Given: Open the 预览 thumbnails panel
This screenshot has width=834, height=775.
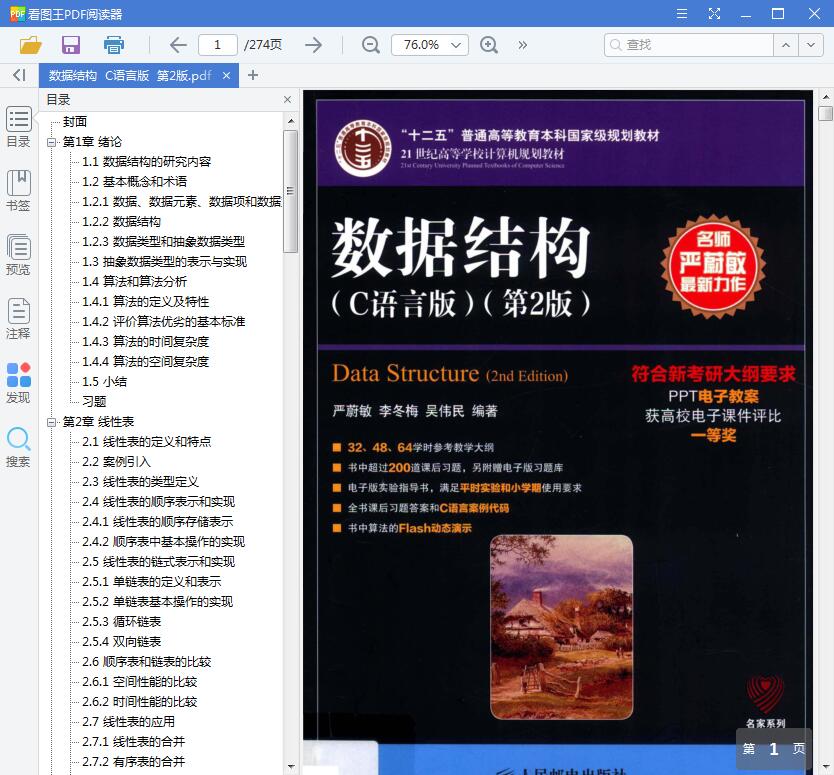Looking at the screenshot, I should click(x=19, y=254).
